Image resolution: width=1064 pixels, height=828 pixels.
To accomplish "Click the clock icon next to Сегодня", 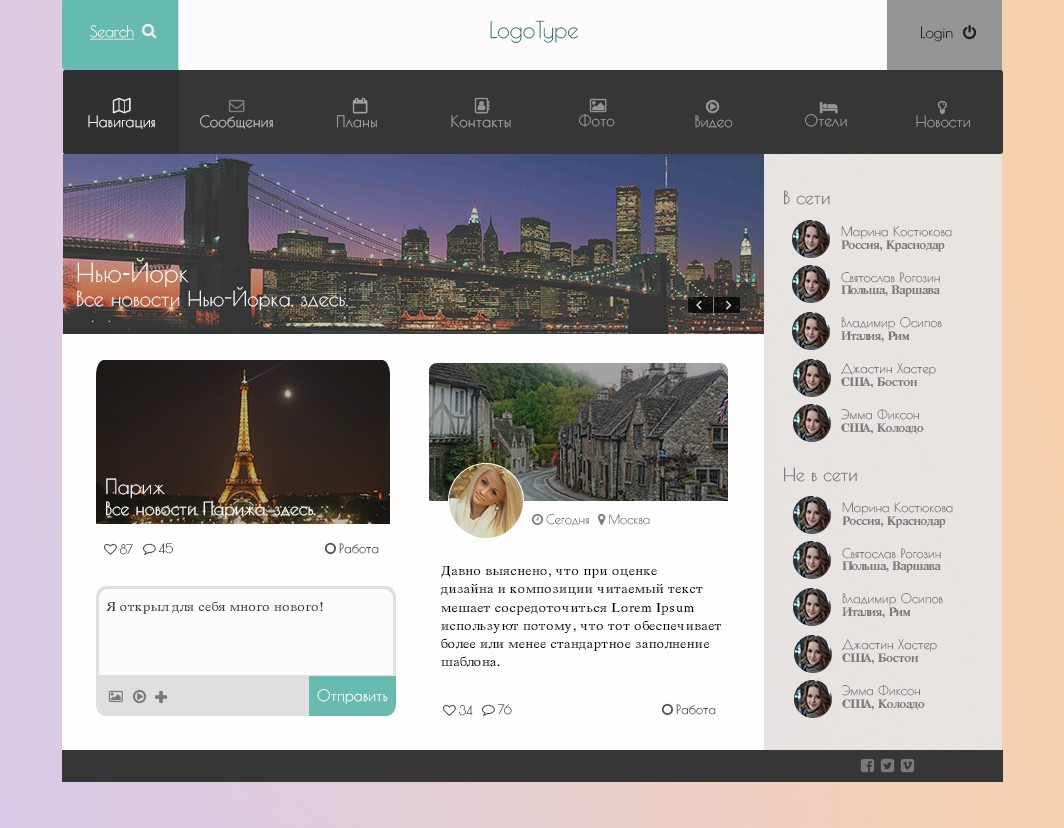I will [537, 520].
